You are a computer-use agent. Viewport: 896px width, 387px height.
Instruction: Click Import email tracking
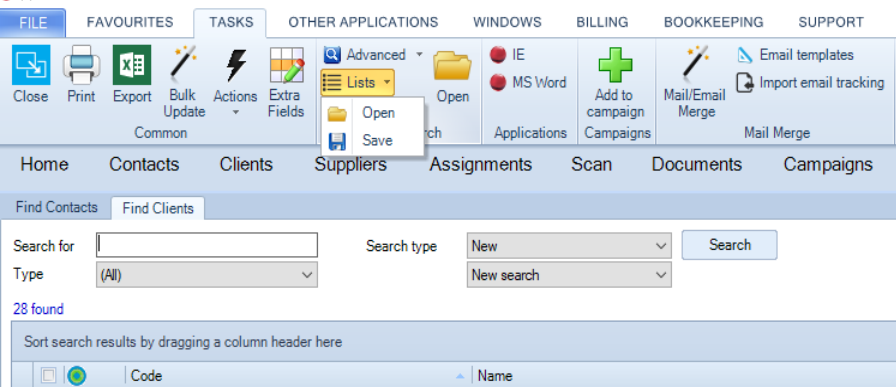(x=810, y=82)
